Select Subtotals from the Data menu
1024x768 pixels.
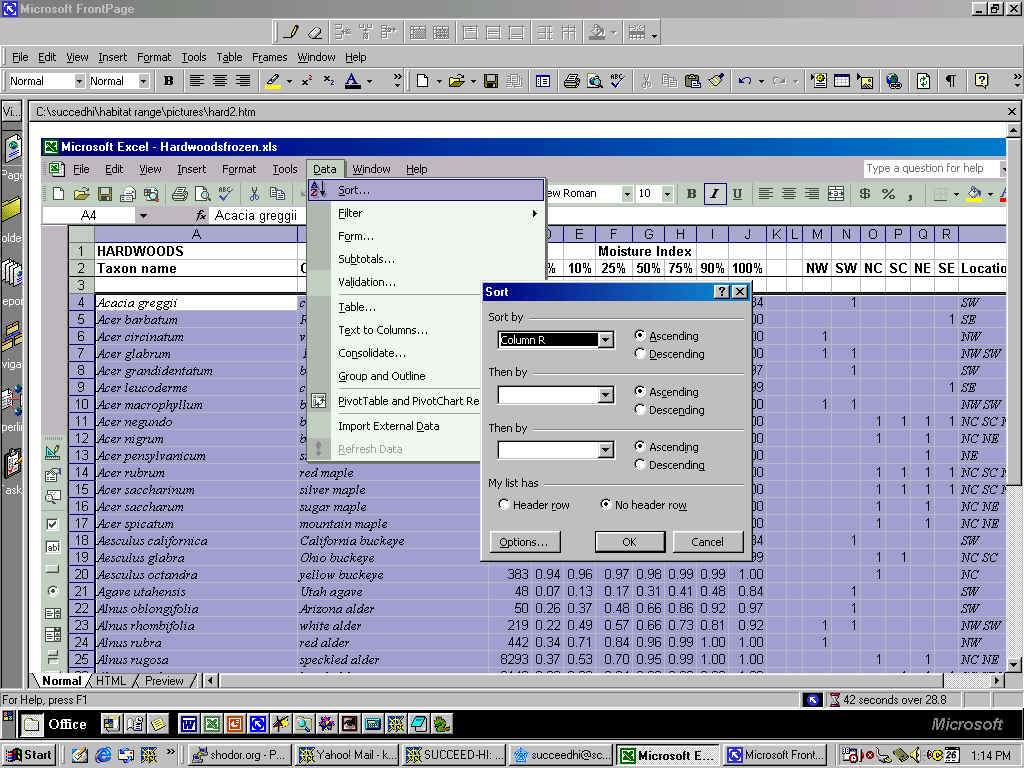pyautogui.click(x=366, y=259)
